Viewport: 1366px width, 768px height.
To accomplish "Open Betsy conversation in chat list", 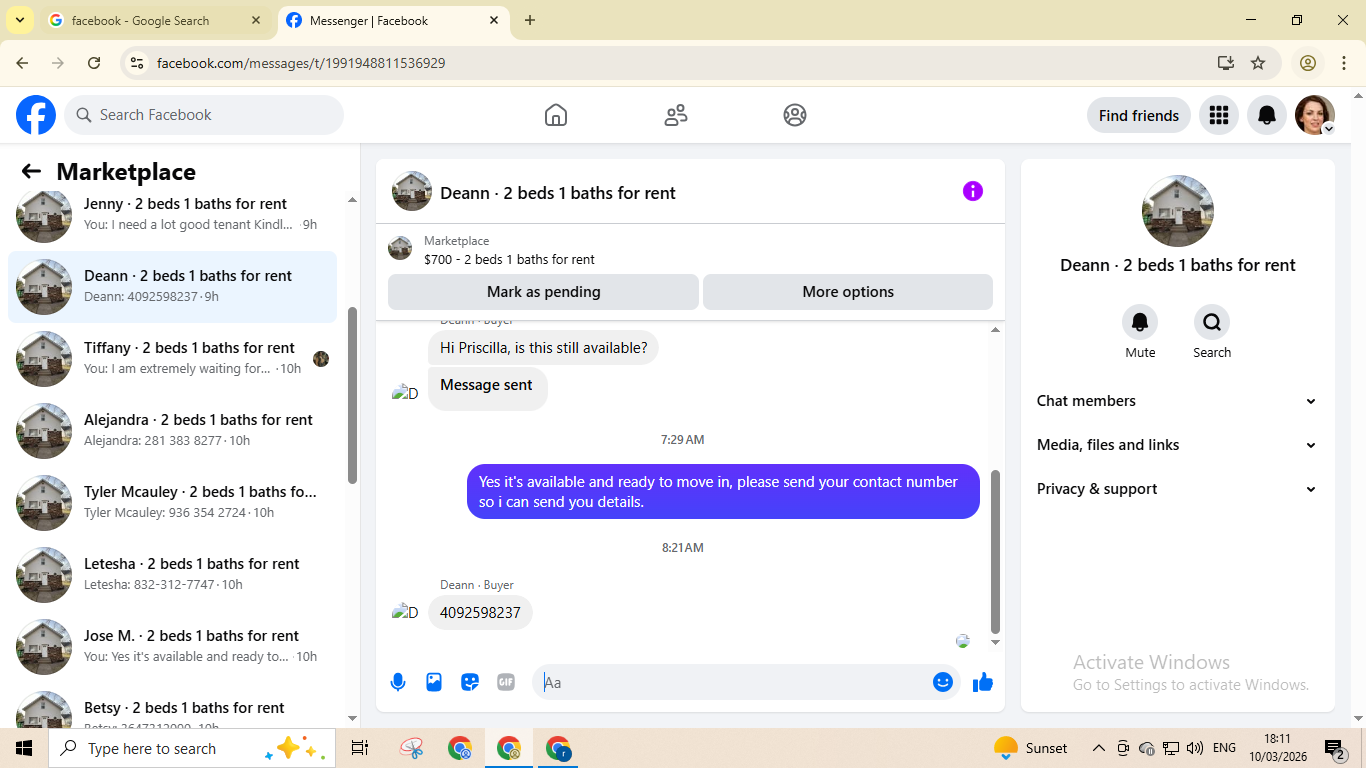I will [172, 706].
